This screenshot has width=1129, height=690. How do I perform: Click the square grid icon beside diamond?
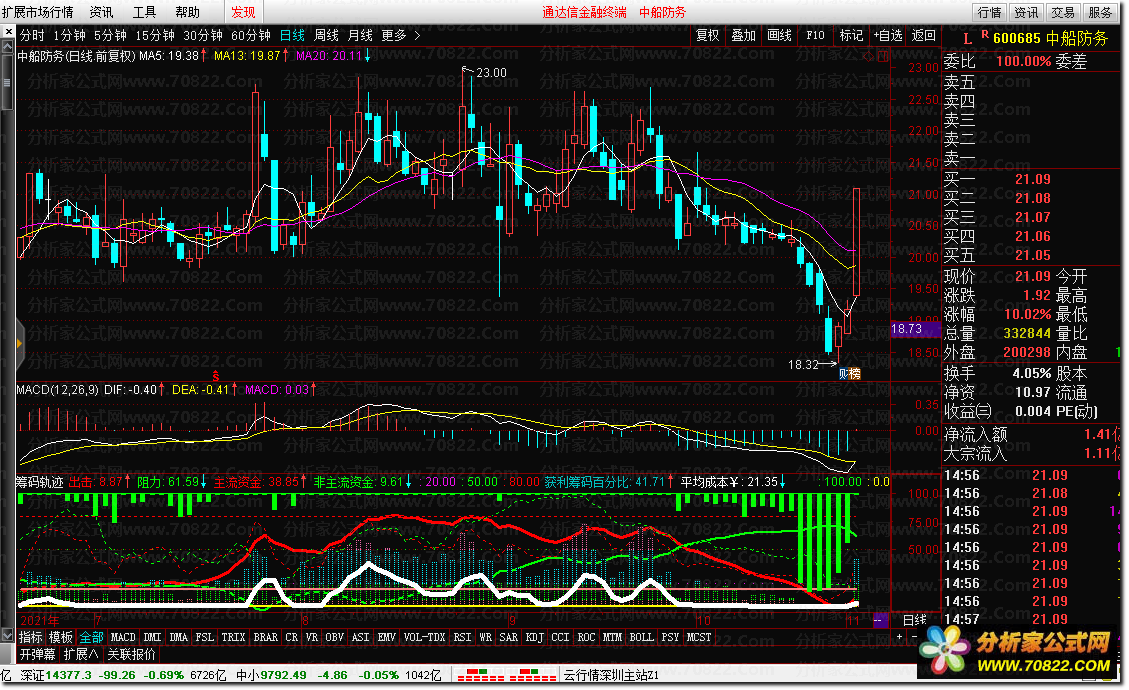(x=883, y=55)
